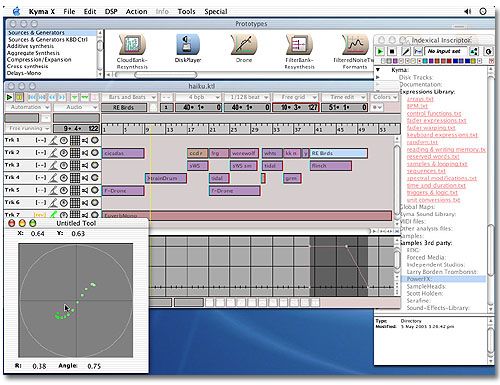Screen dimensions: 500x385
Task: Select Sources & Generators KBD Ctrl category
Action: point(48,39)
